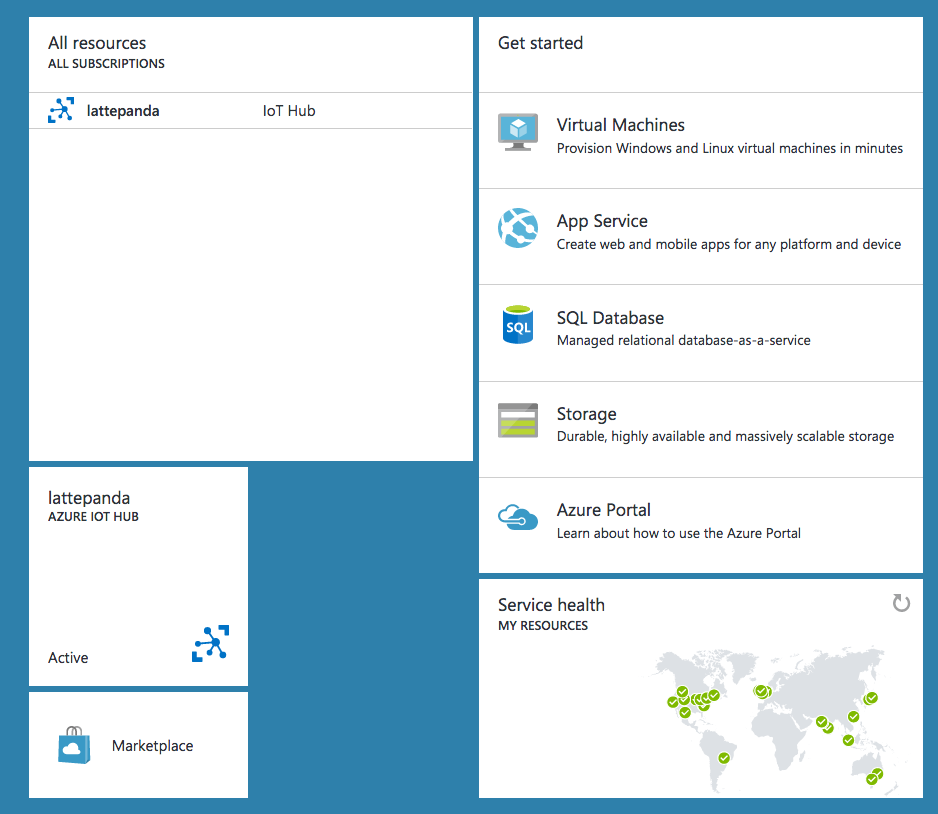Click the App Service globe icon

click(x=518, y=229)
